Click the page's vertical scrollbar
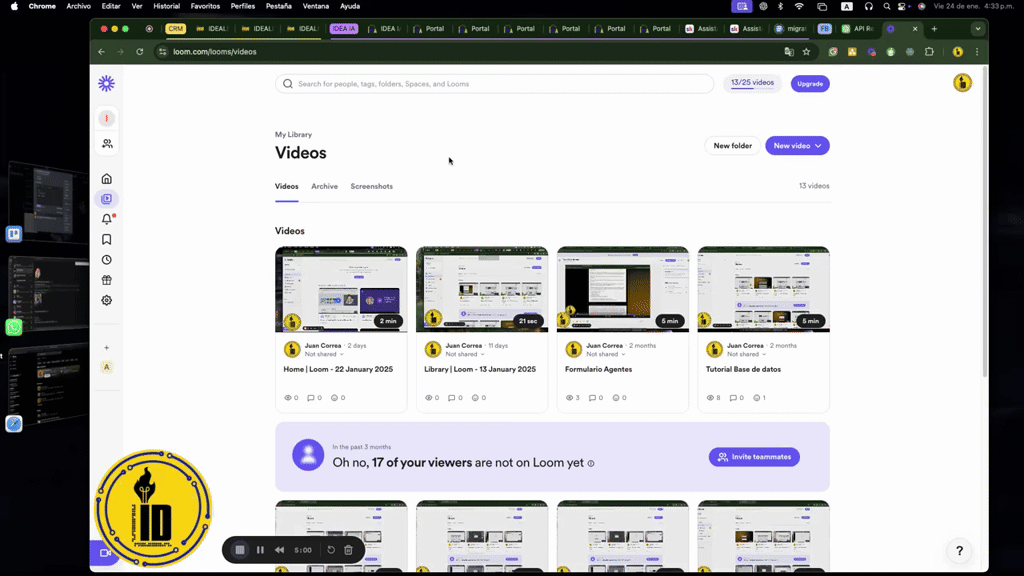This screenshot has width=1024, height=576. point(985,222)
